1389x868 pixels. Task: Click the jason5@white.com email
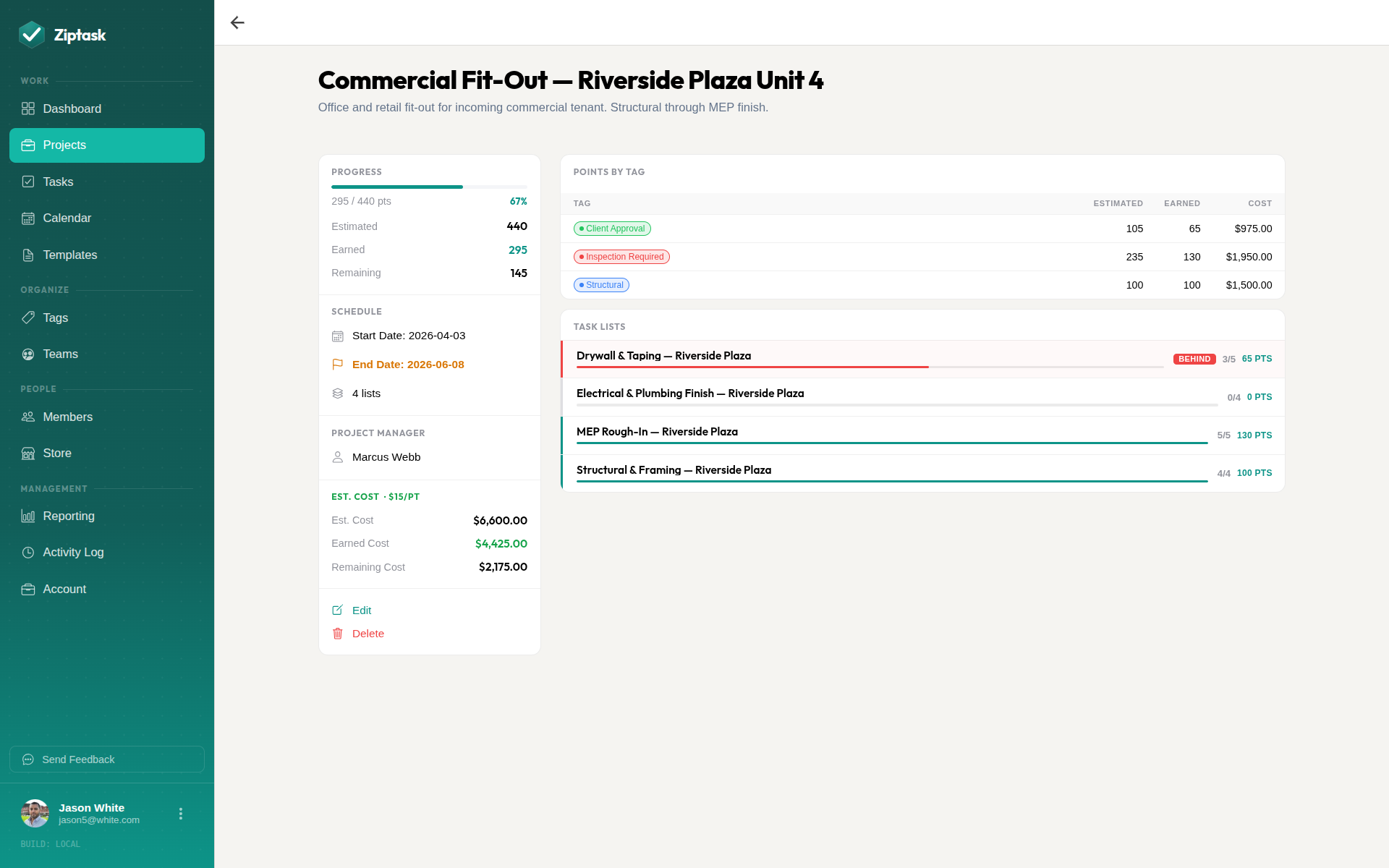[x=99, y=820]
